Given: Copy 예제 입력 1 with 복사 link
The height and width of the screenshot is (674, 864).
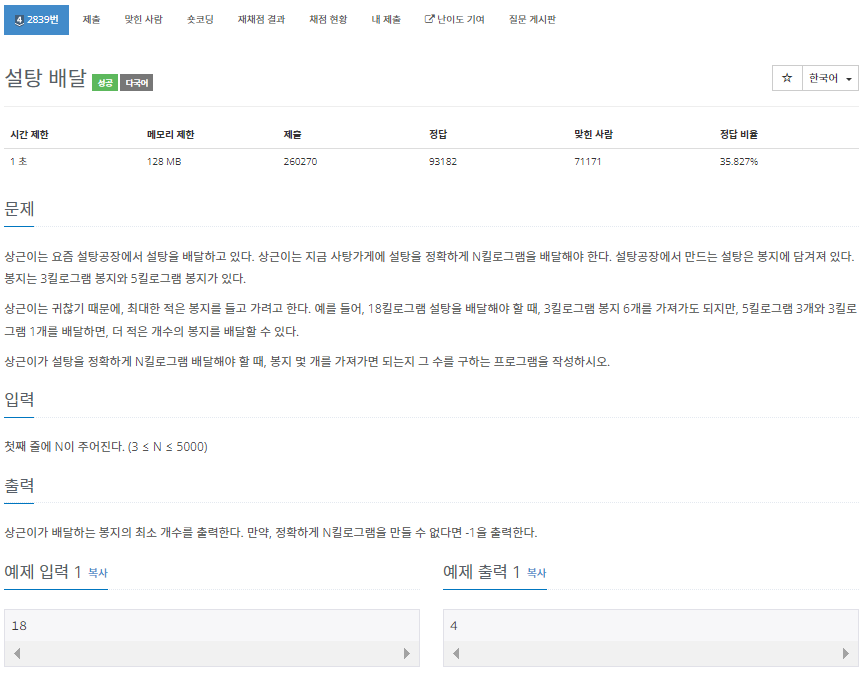Looking at the screenshot, I should coord(98,573).
